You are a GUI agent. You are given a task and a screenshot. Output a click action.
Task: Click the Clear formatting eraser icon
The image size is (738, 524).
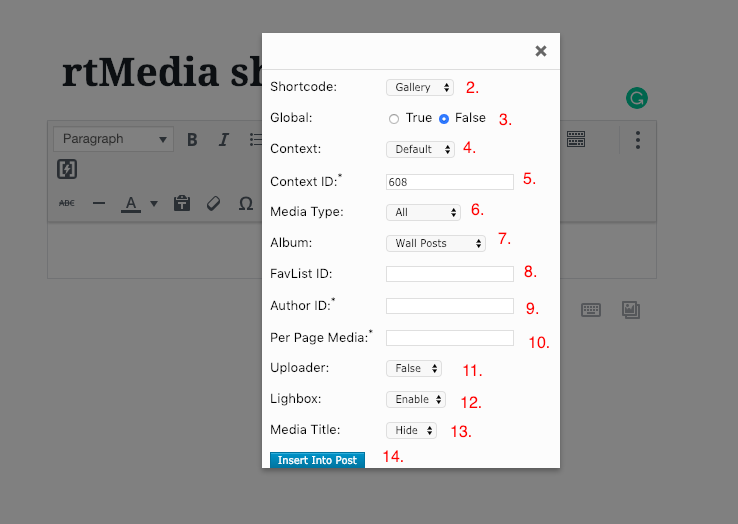213,203
